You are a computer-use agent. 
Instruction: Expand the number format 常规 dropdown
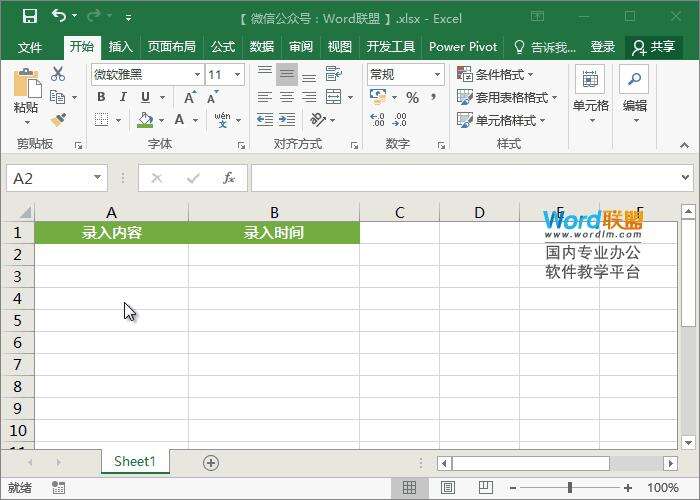(437, 75)
